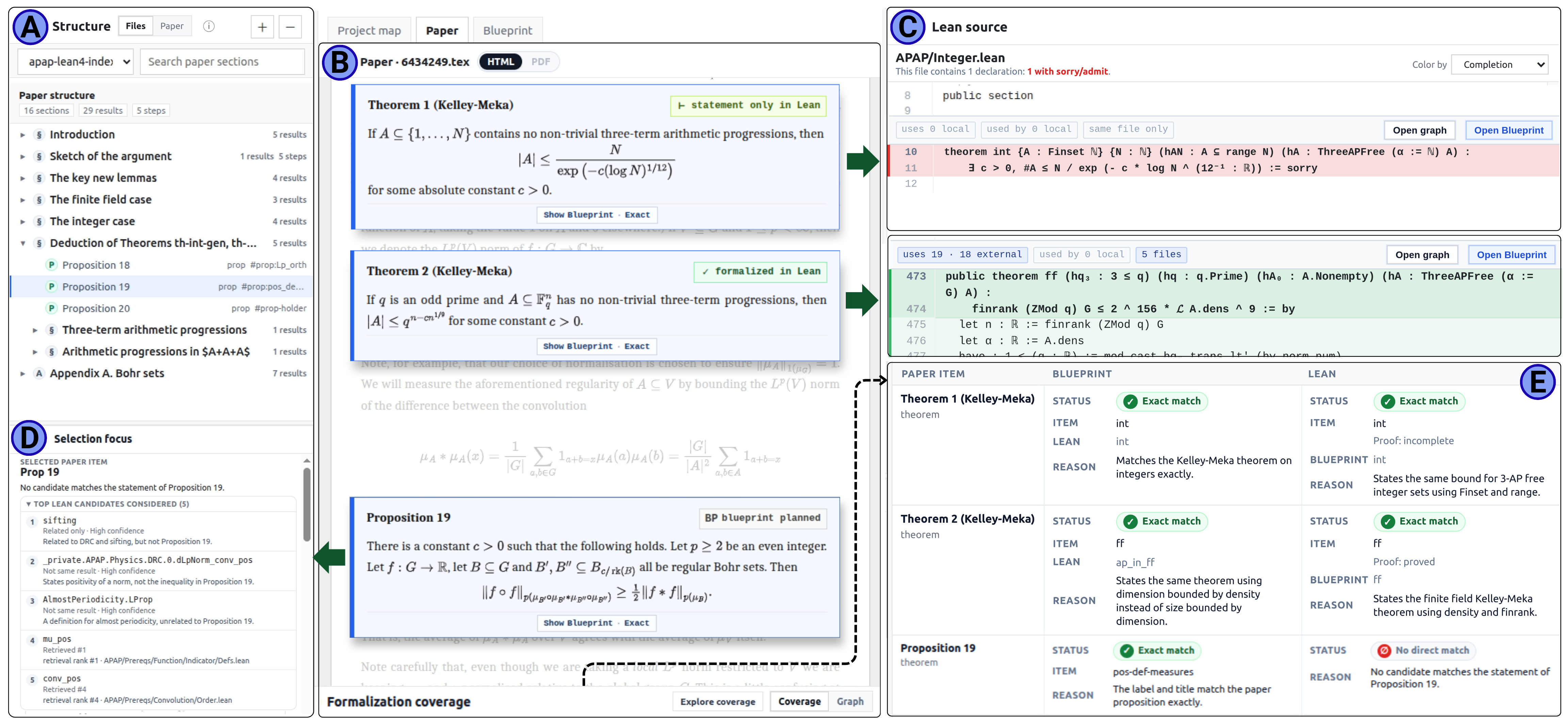This screenshot has height=718, width=1568.
Task: Click the conv_pos candidate entry
Action: click(x=158, y=689)
